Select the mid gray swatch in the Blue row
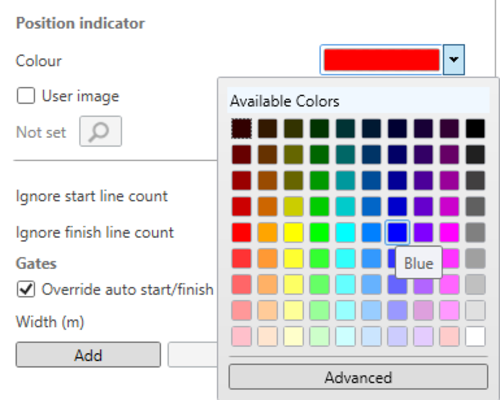Viewport: 500px width, 400px height. tap(475, 232)
